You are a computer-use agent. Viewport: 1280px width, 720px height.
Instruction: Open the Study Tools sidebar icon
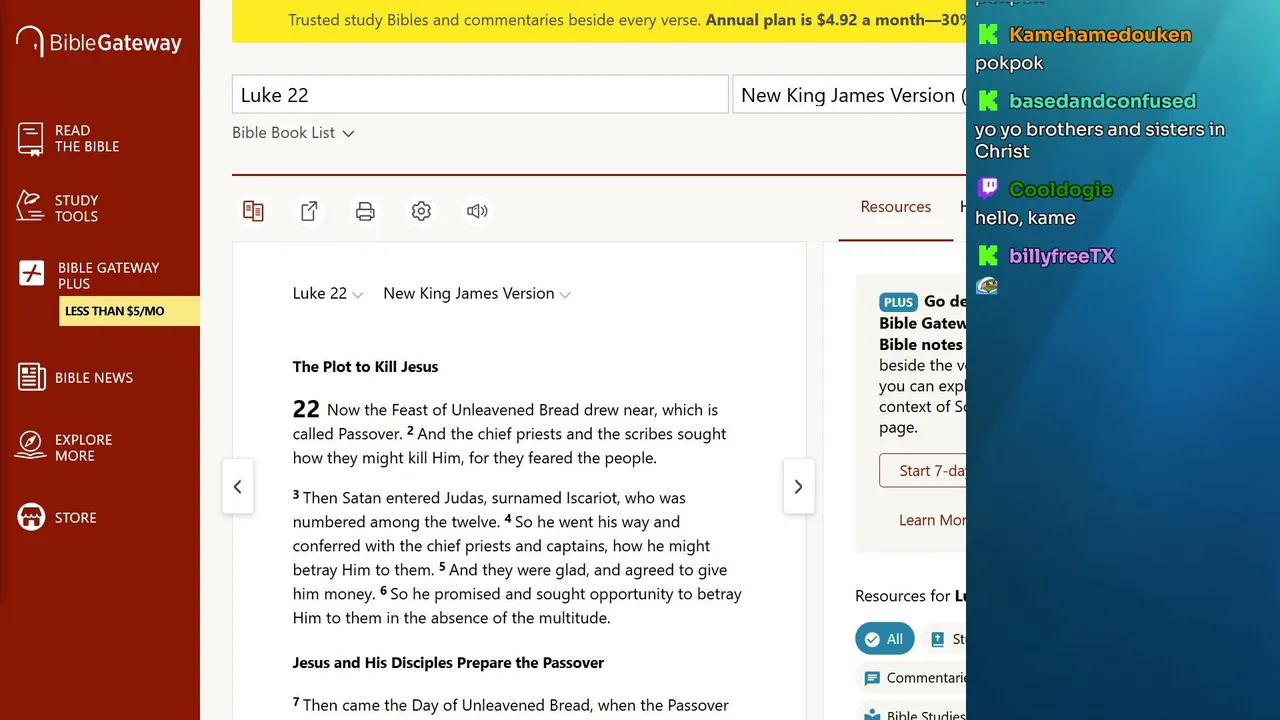(30, 207)
